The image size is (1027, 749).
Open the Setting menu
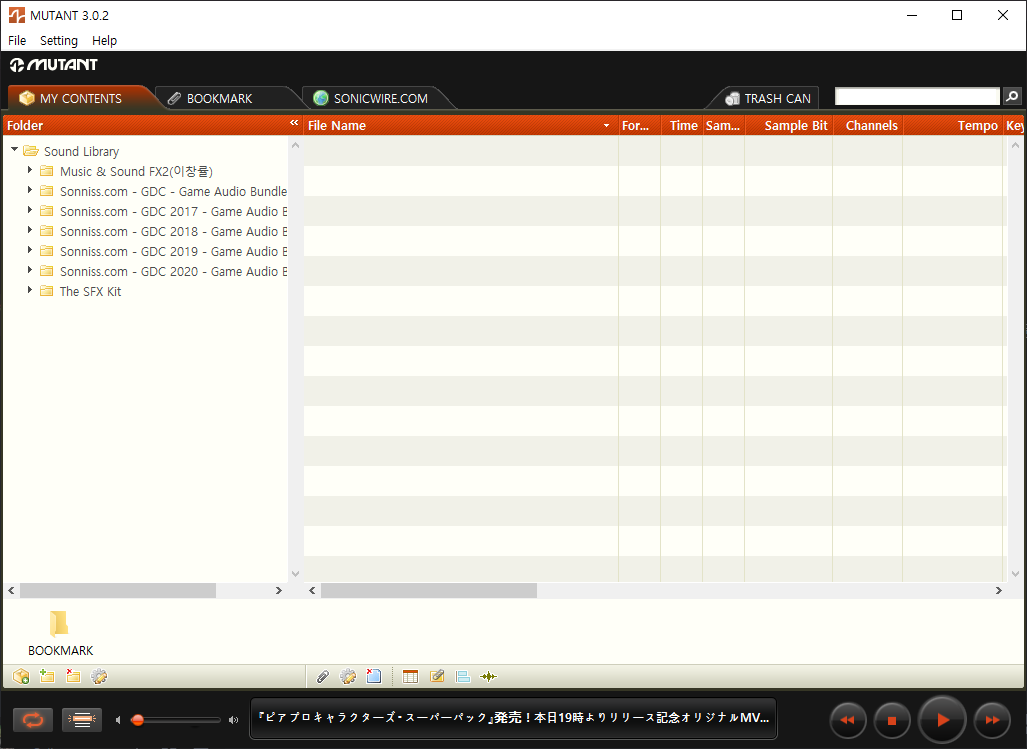click(59, 41)
